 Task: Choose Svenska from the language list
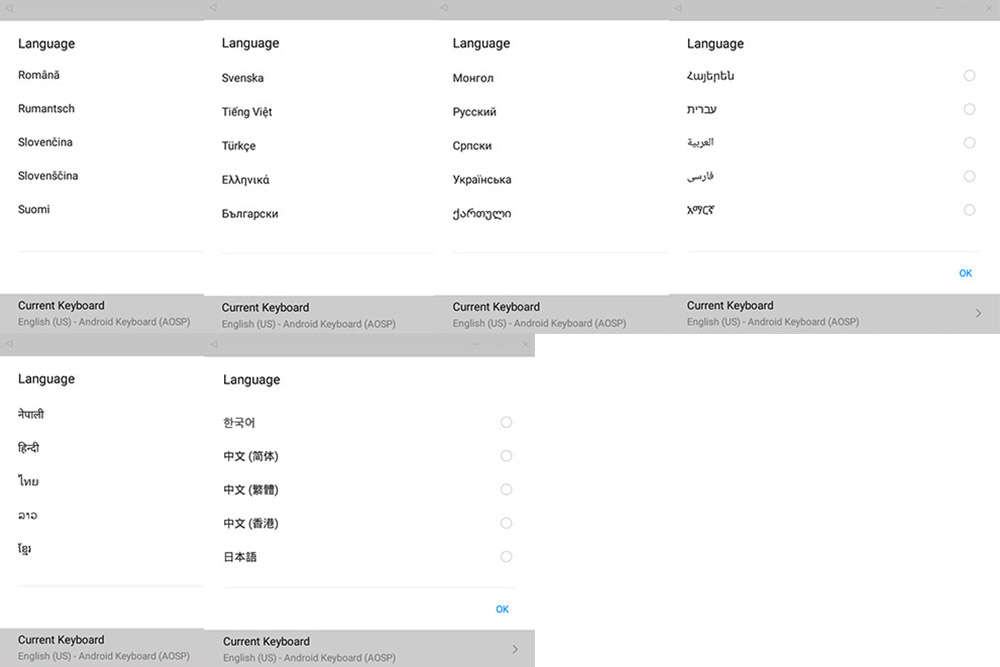tap(243, 78)
